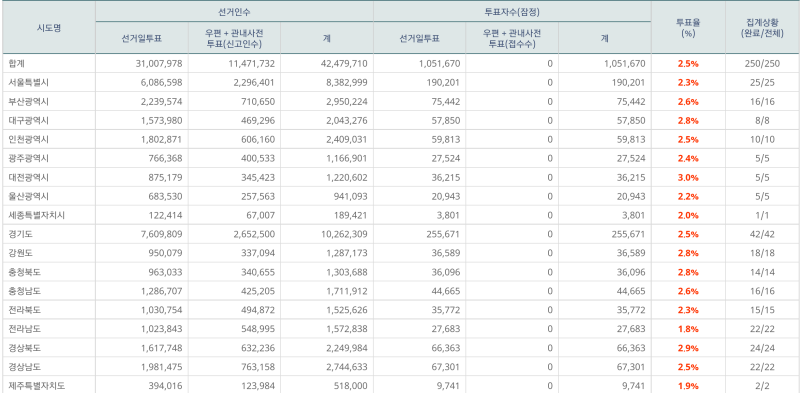Select the 대전광역시 row label

(x=29, y=178)
